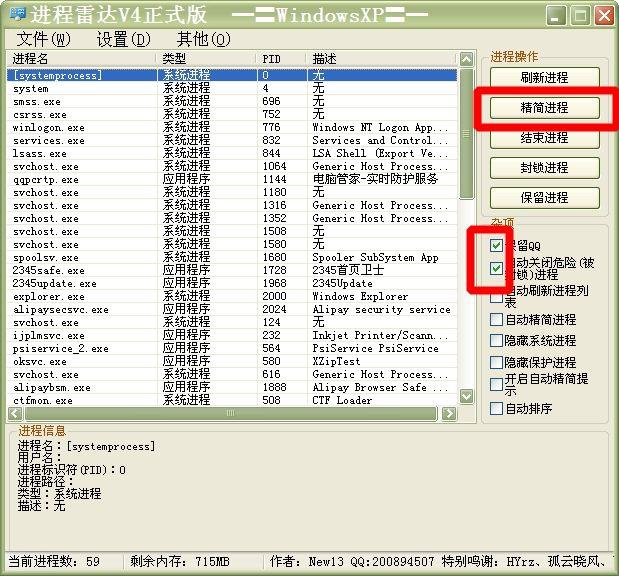Screen dimensions: 619x576
Task: Select the system process row
Action: coord(232,88)
